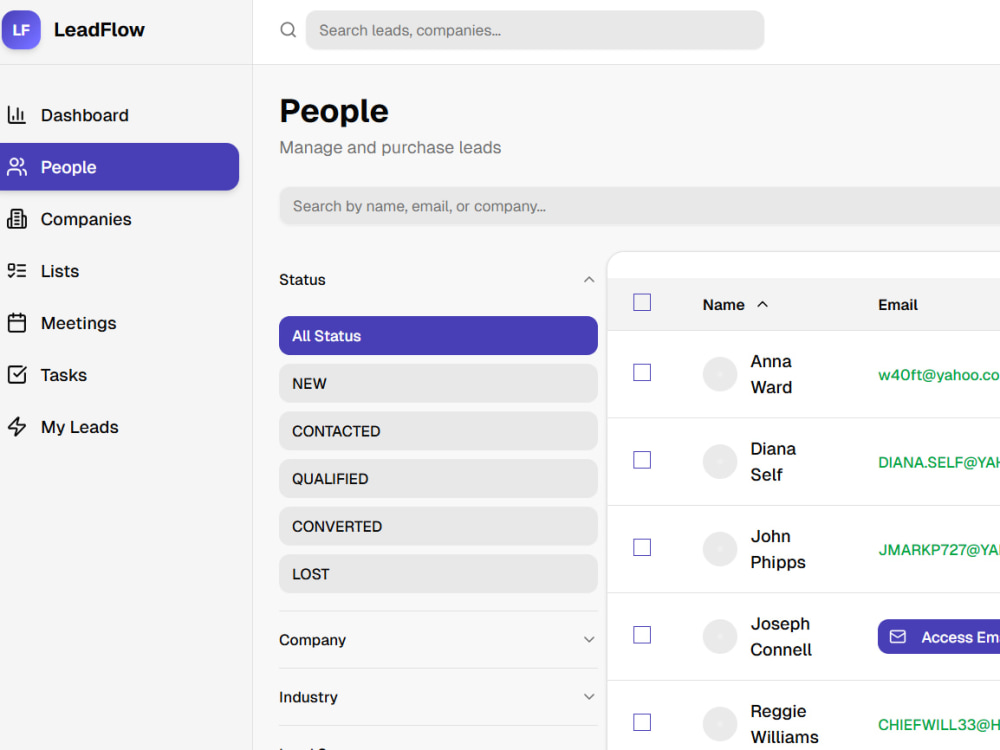The image size is (1000, 750).
Task: Click Access Email for Joseph Connell
Action: tap(939, 636)
